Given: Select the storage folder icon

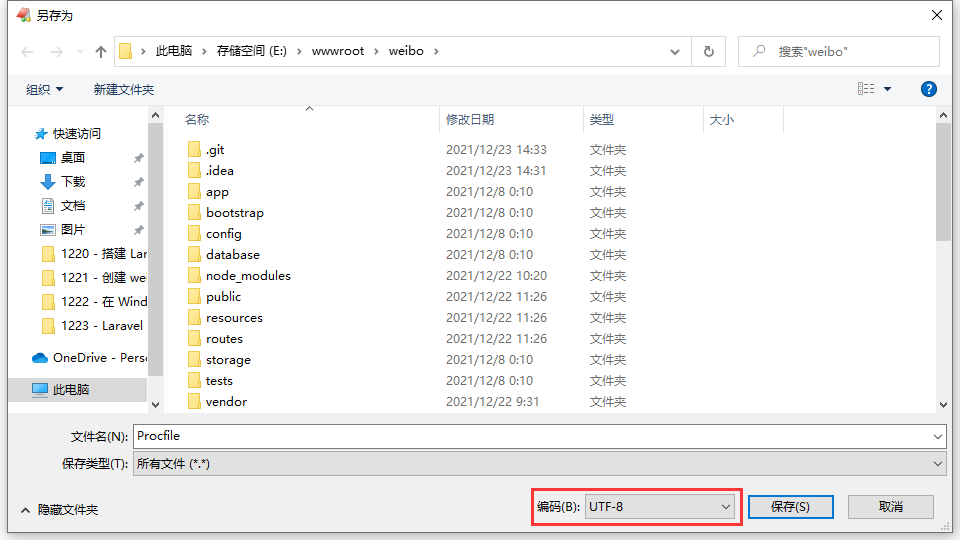Looking at the screenshot, I should 195,359.
